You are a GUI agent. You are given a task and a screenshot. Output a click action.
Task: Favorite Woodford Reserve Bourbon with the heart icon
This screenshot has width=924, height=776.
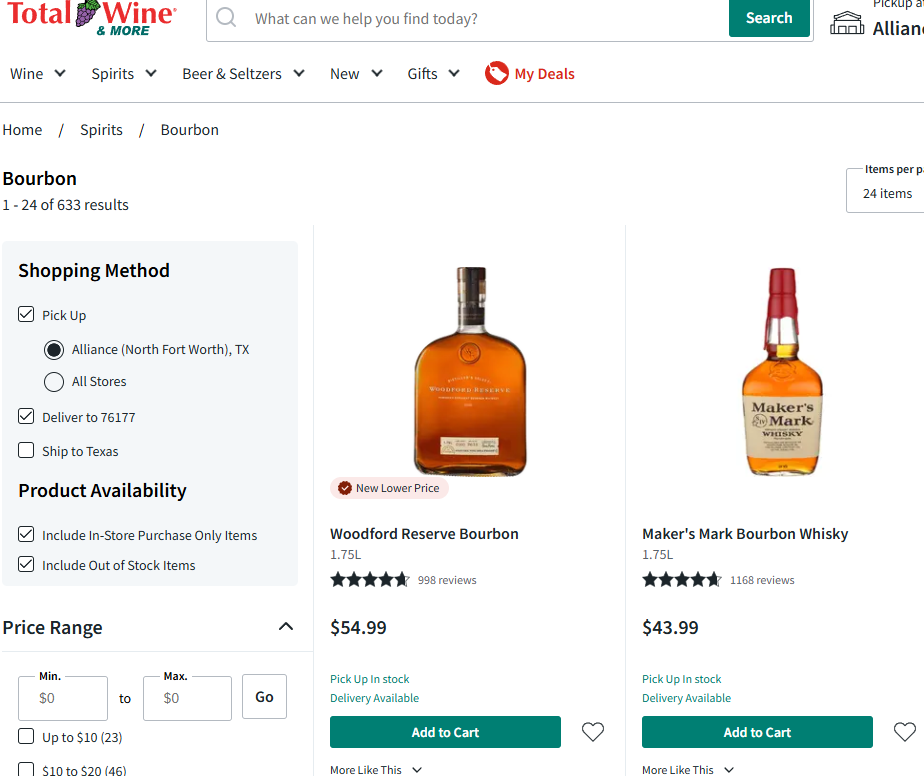(593, 732)
